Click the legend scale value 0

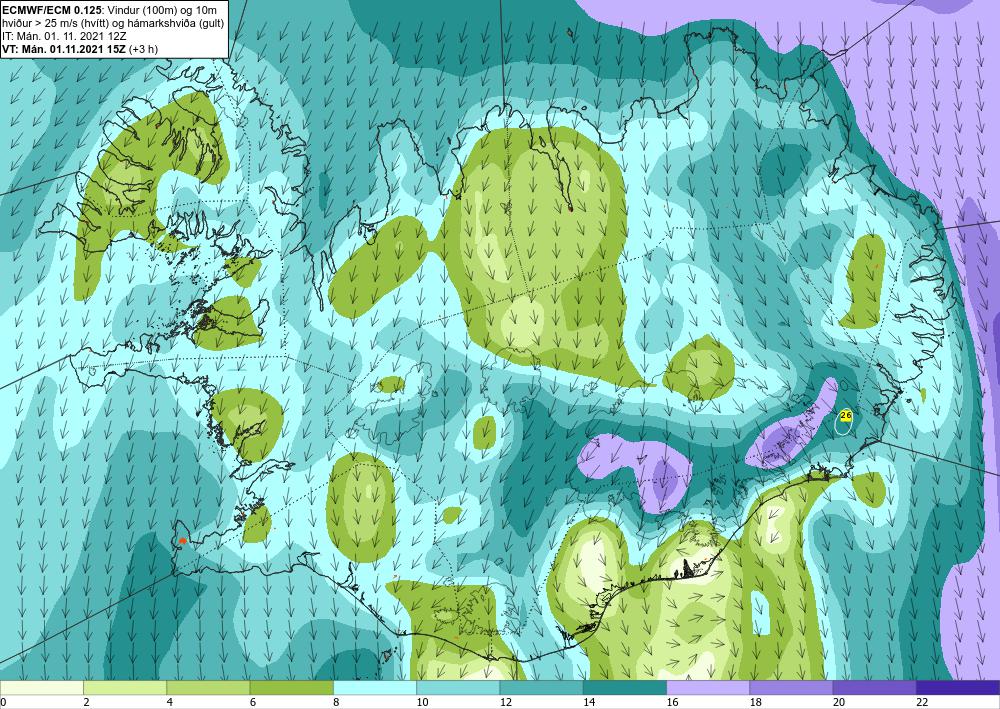(x=3, y=702)
